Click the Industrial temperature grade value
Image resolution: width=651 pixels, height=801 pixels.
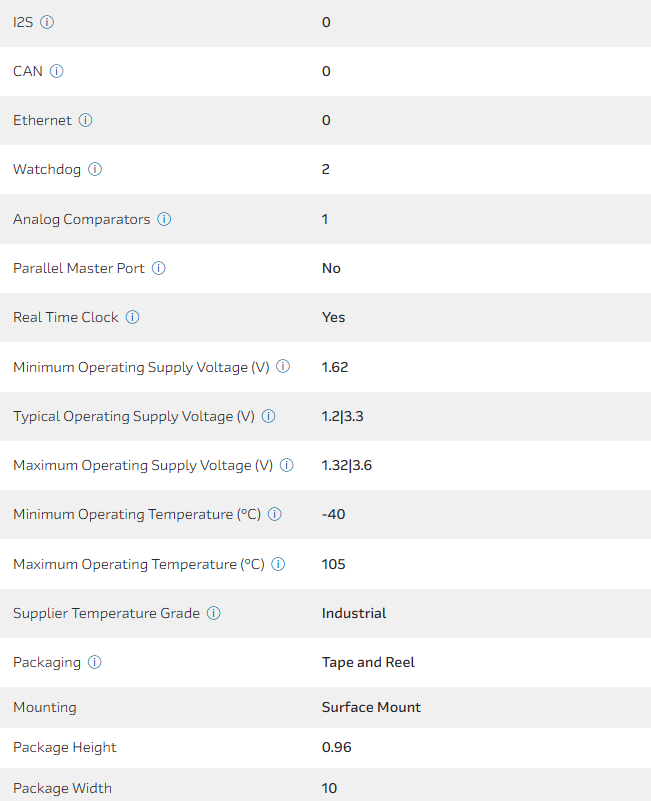(x=354, y=613)
